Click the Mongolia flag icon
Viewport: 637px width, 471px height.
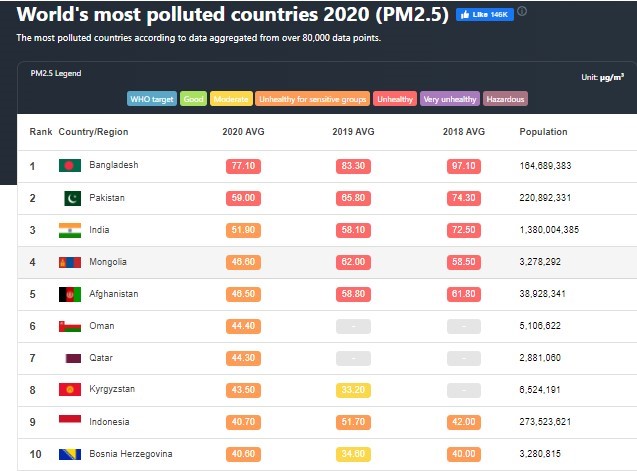click(70, 262)
